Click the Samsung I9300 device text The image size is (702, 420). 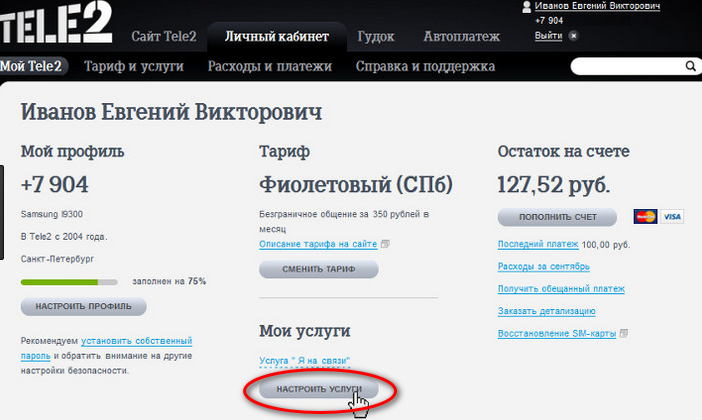[51, 214]
